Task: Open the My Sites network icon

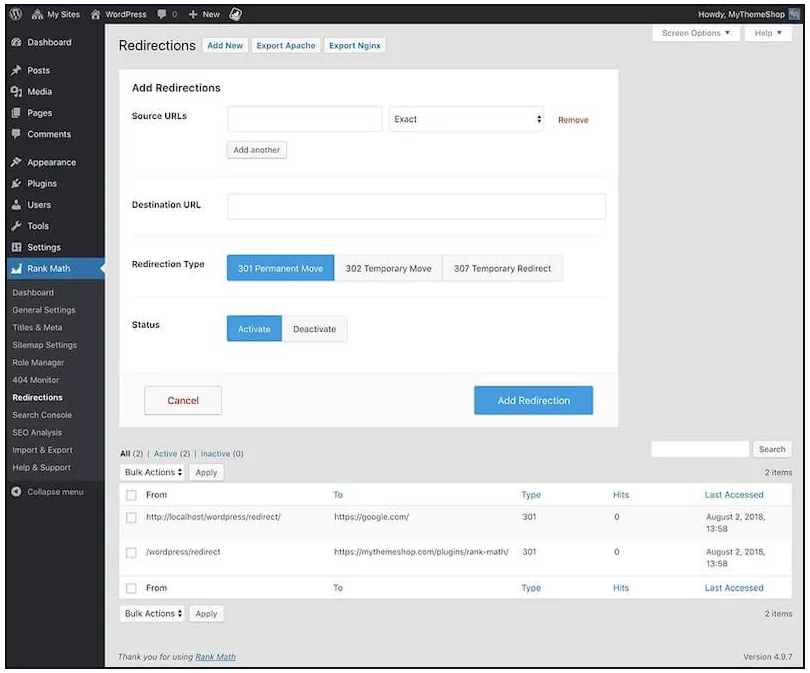Action: (37, 14)
